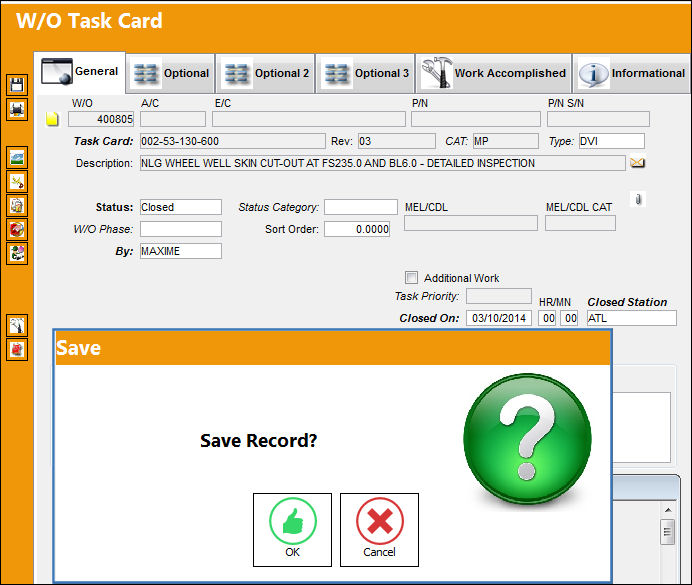Click the A/C input field
This screenshot has width=692, height=585.
173,119
